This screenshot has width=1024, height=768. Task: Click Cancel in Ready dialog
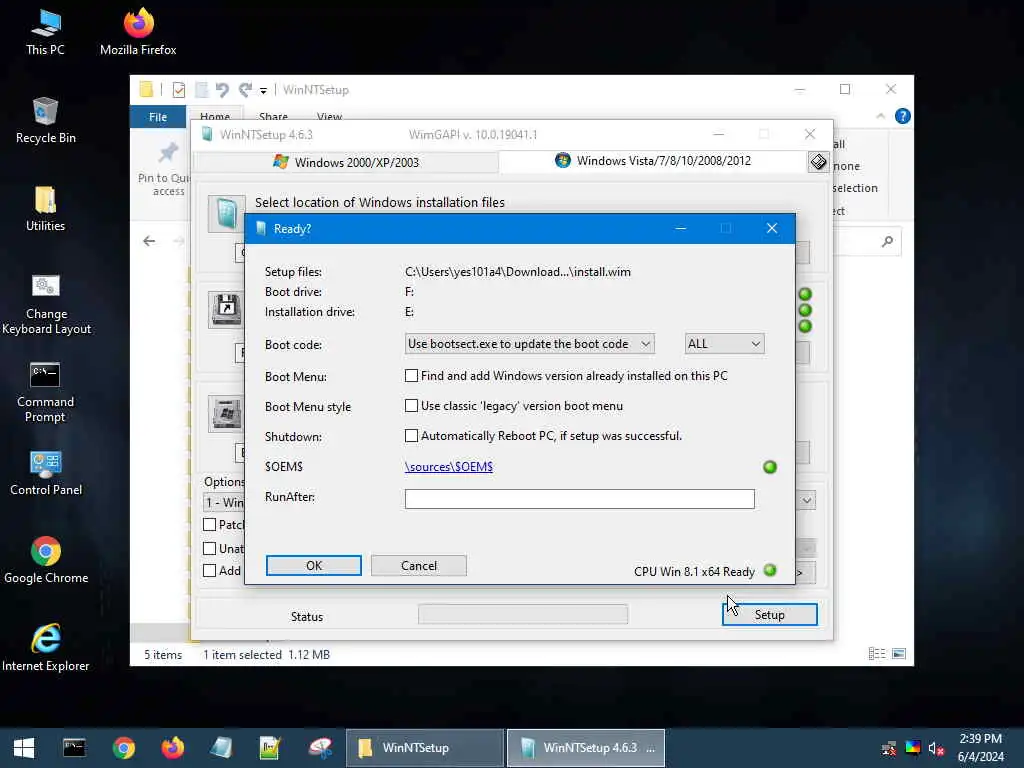(419, 566)
